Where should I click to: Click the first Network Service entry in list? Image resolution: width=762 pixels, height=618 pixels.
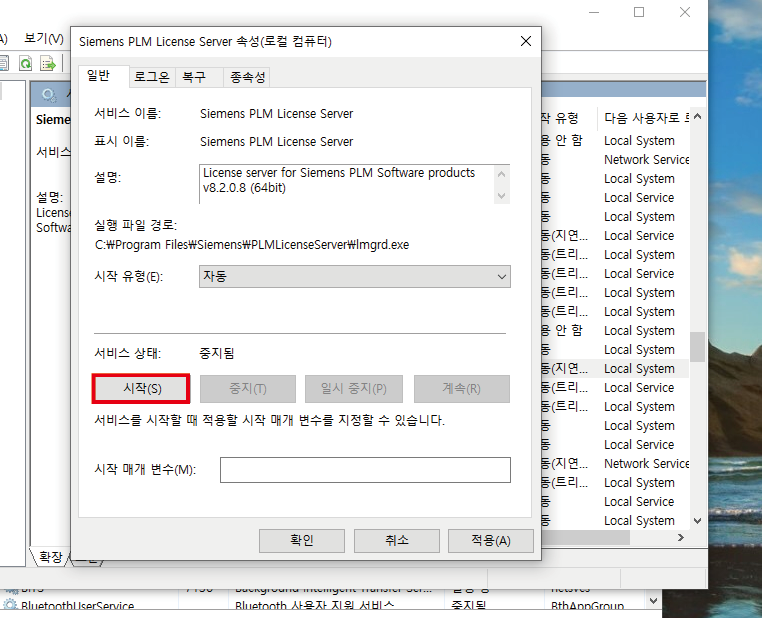[x=646, y=159]
